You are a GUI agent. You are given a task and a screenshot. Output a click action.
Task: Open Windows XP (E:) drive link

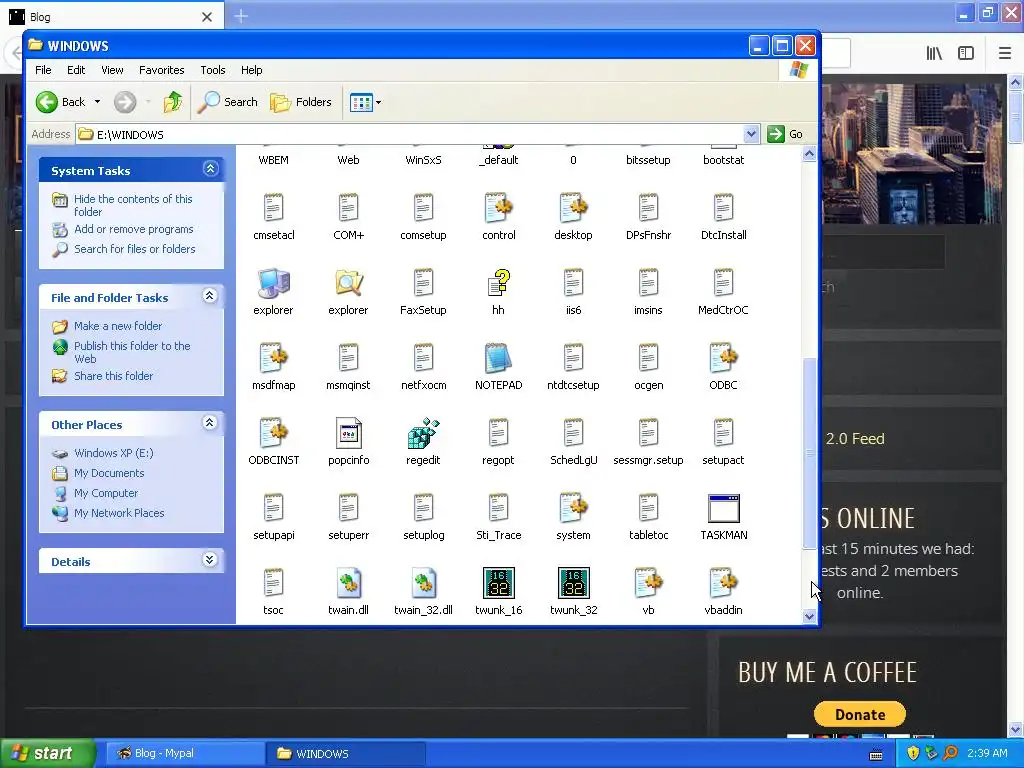(114, 453)
